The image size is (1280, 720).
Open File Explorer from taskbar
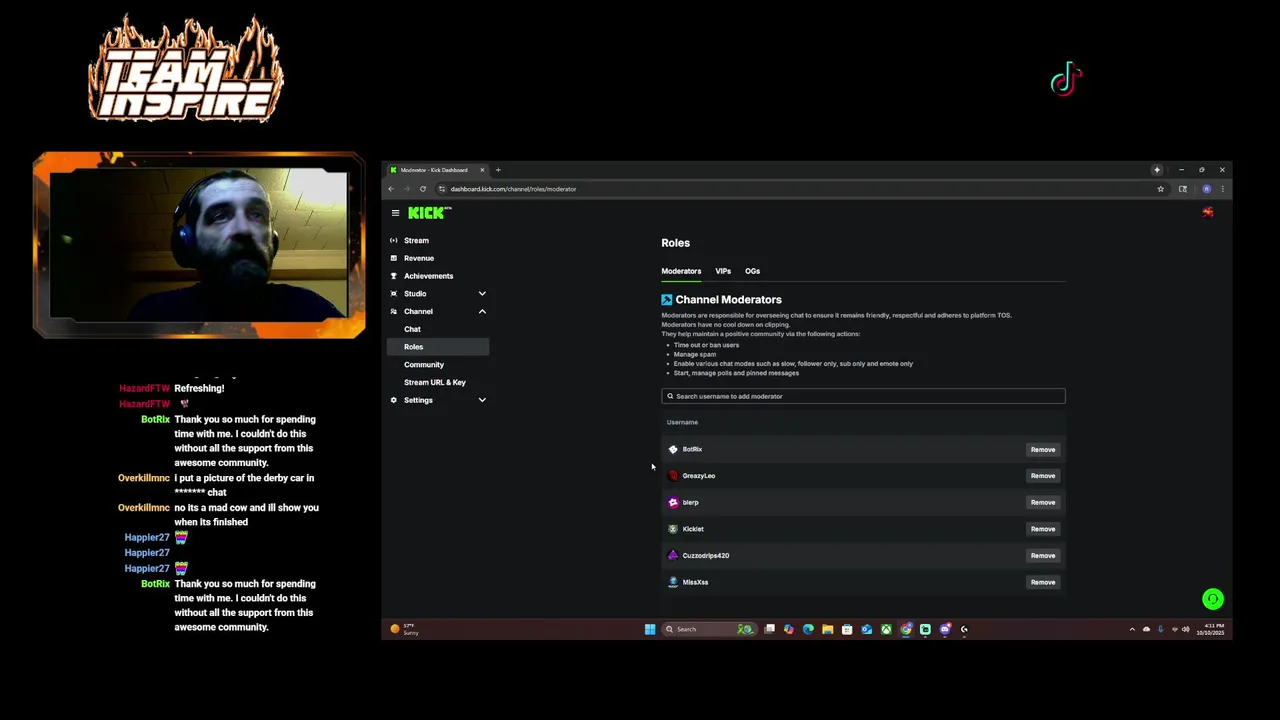pyautogui.click(x=827, y=629)
